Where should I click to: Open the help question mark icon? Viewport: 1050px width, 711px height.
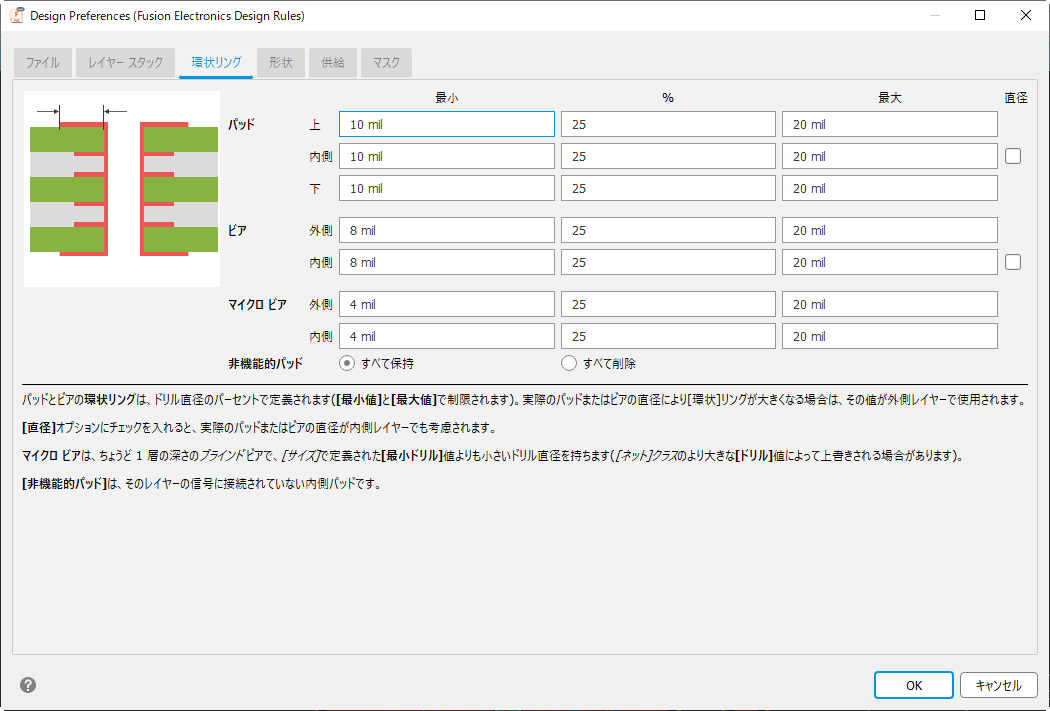(x=28, y=685)
